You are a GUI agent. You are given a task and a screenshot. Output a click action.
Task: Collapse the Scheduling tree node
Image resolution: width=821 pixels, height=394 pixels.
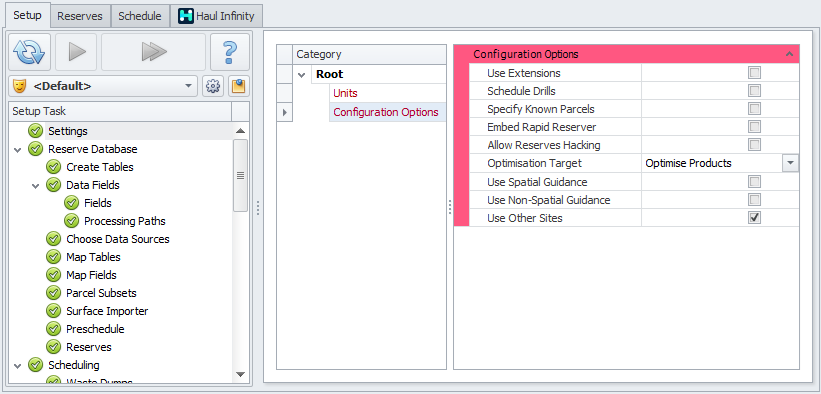[x=18, y=366]
